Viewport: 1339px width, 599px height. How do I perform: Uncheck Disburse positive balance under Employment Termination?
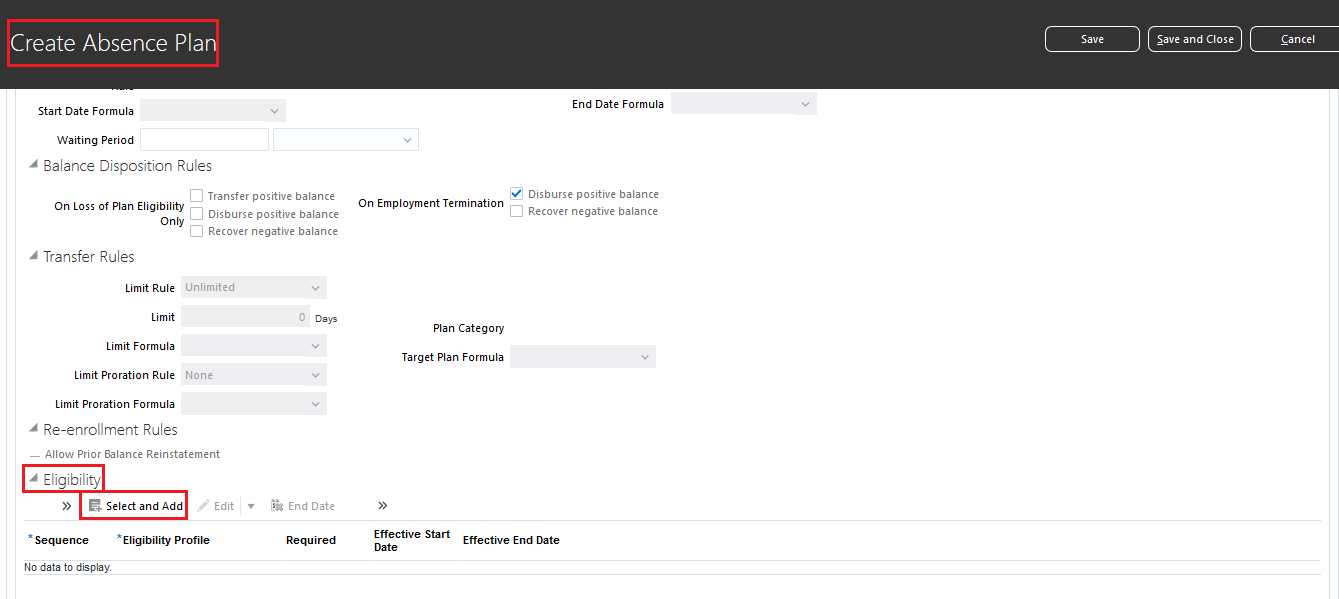coord(516,193)
